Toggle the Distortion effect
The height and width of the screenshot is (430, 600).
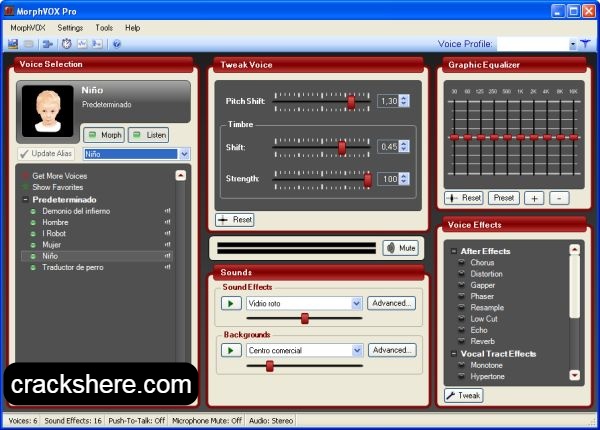click(x=486, y=274)
